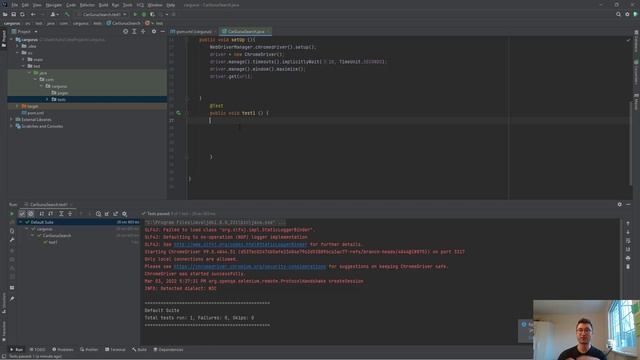640x360 pixels.
Task: Open the Code menu
Action: [71, 5]
